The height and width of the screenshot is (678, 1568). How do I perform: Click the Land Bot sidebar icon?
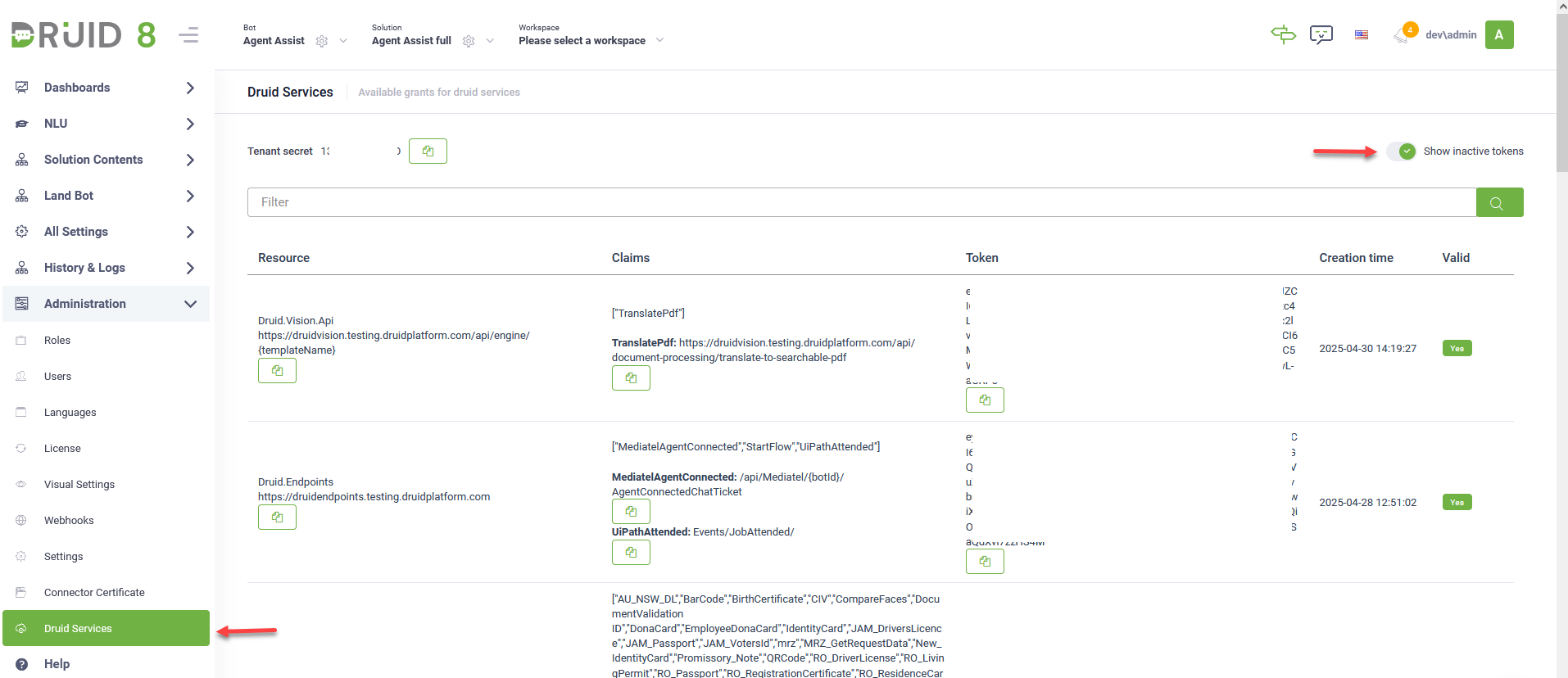click(x=22, y=196)
